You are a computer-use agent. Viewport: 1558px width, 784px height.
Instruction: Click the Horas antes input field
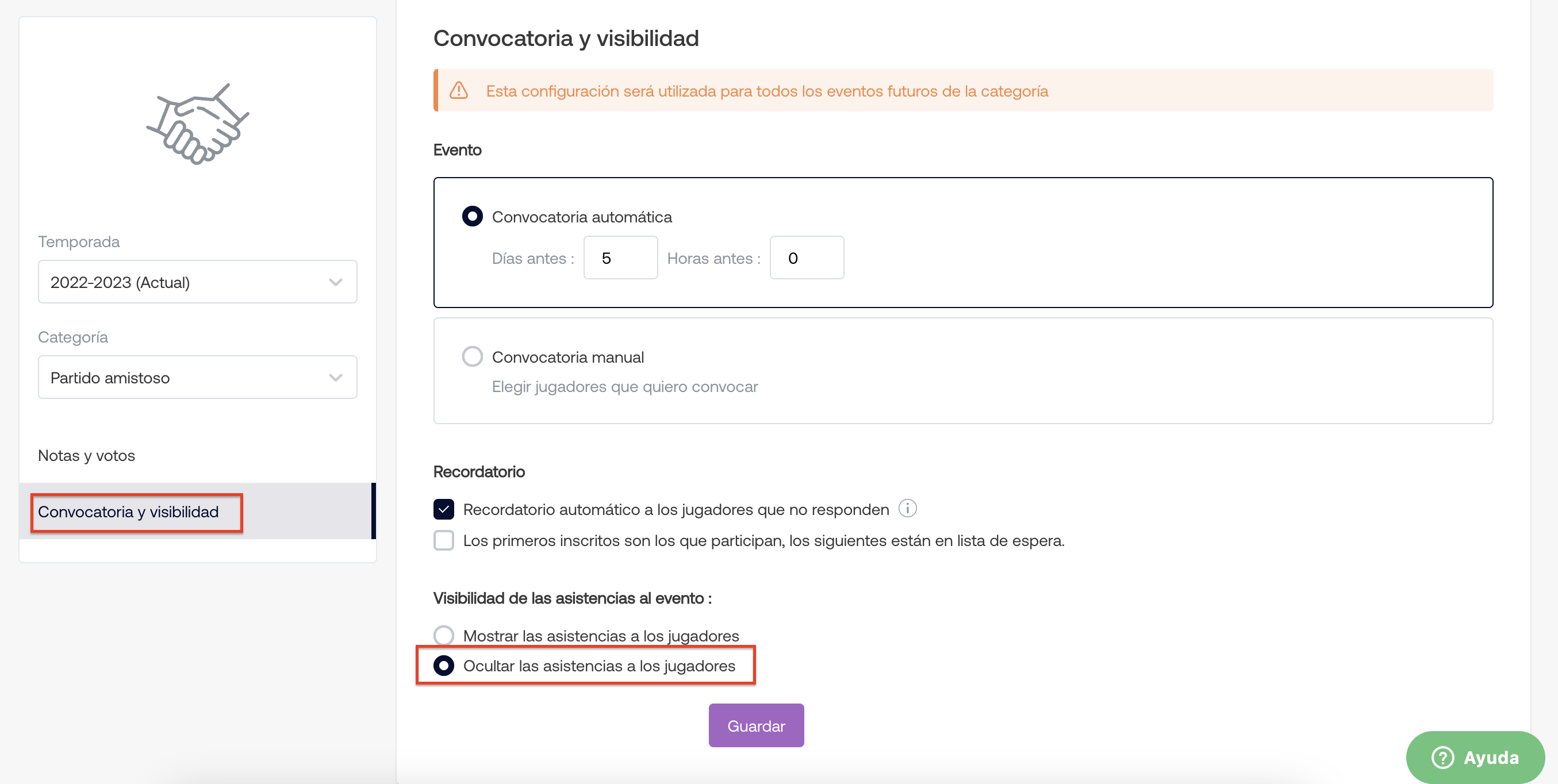(x=807, y=258)
